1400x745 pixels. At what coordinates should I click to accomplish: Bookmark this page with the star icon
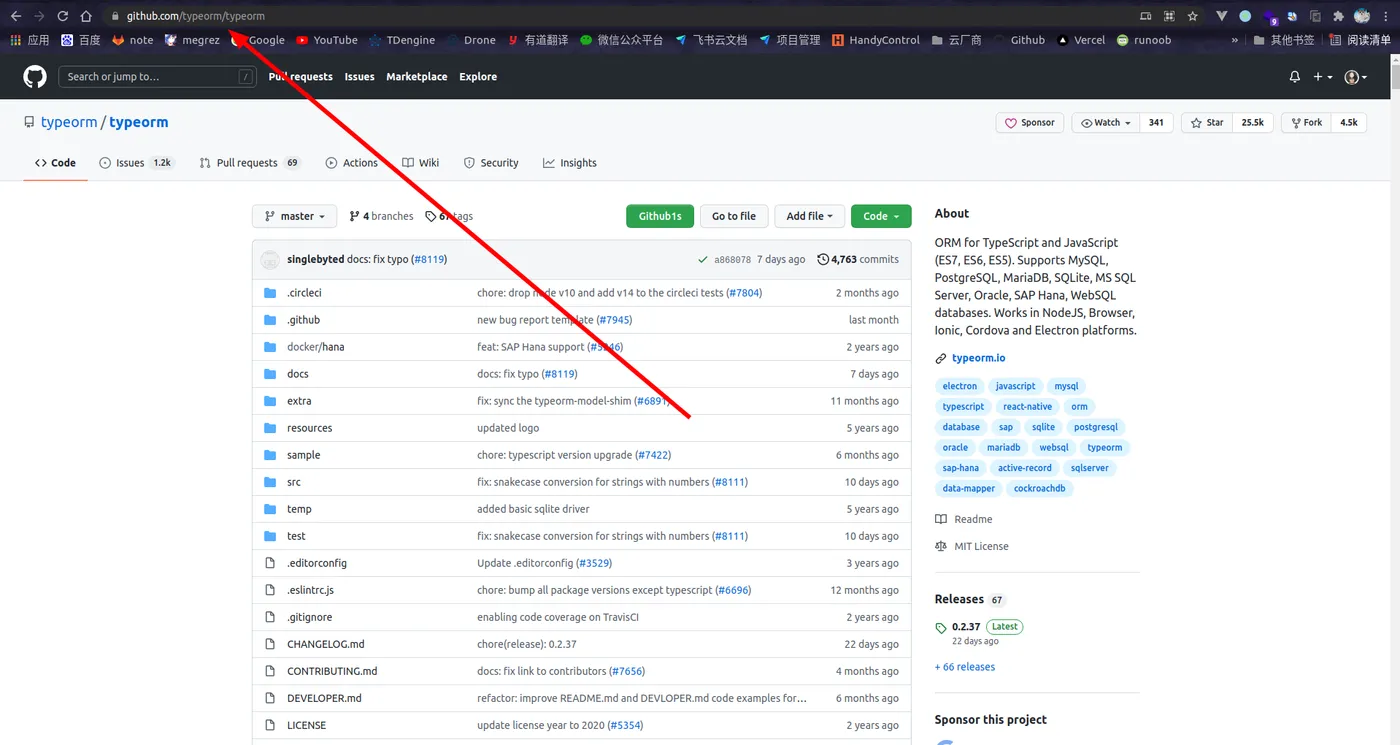tap(1193, 16)
